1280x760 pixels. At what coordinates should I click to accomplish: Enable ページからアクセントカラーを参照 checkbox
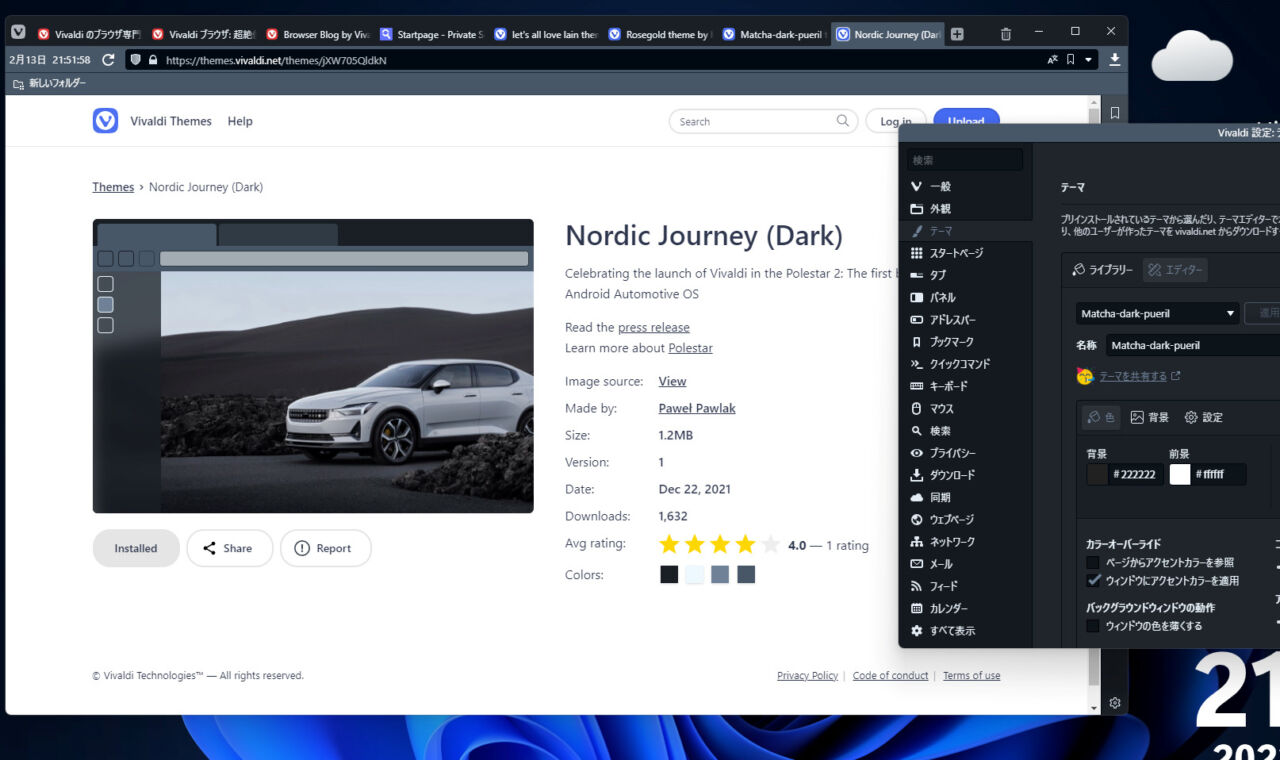tap(1093, 563)
